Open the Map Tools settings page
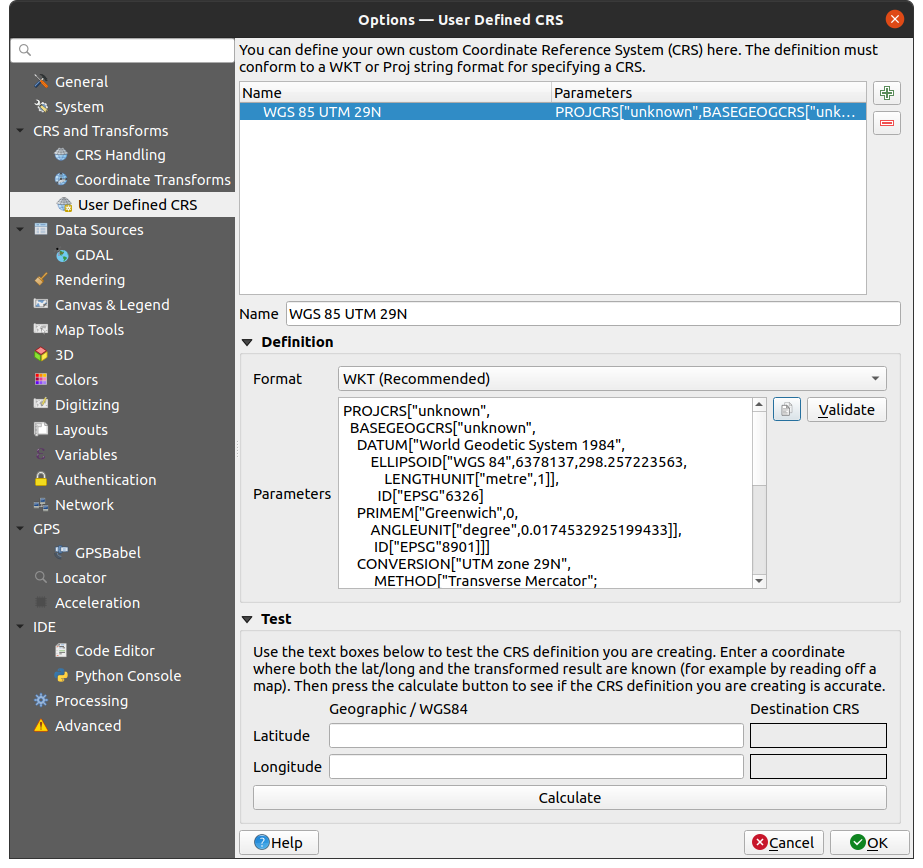923x868 pixels. (x=85, y=329)
